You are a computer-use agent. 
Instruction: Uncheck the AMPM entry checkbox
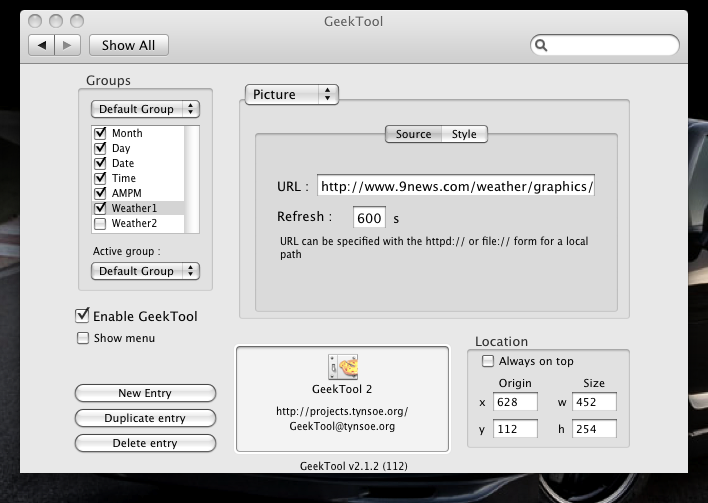point(100,193)
